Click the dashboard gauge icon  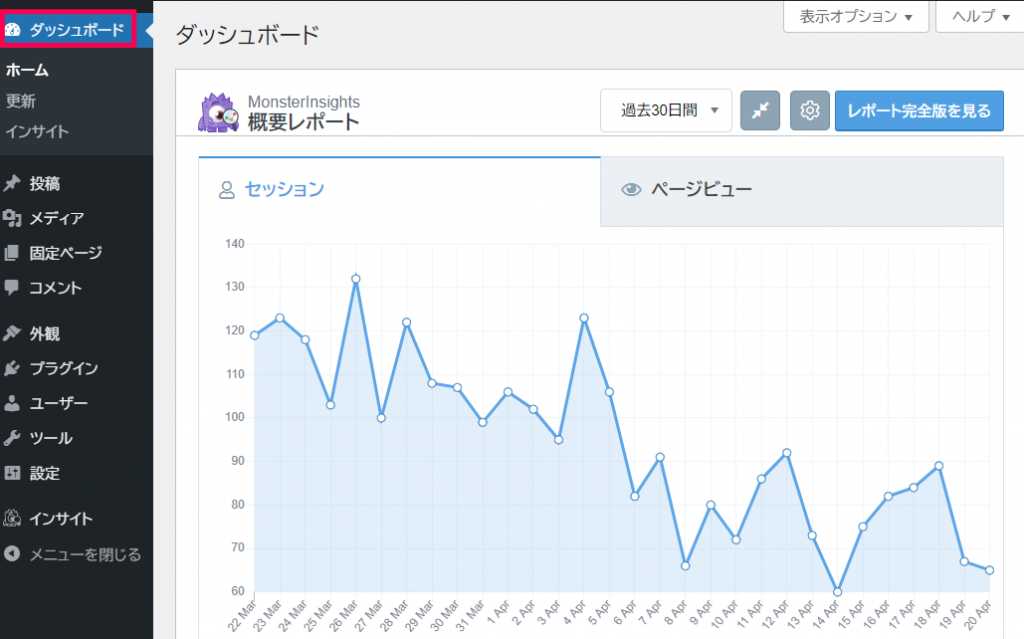tap(12, 30)
